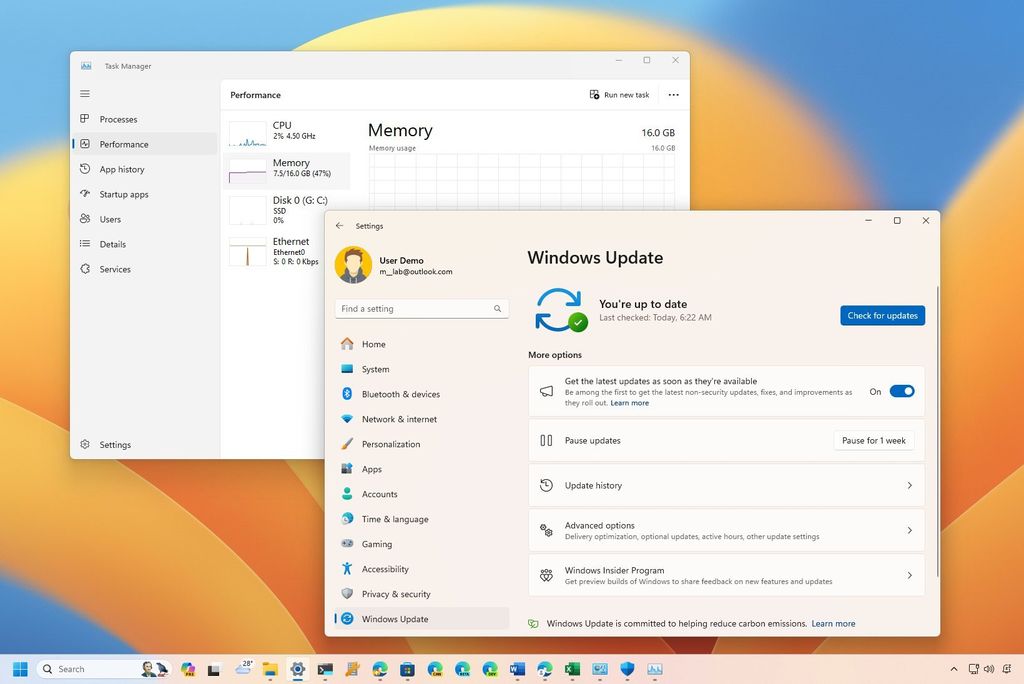Viewport: 1024px width, 684px height.
Task: Disable getting latest updates as soon as available
Action: pyautogui.click(x=901, y=391)
